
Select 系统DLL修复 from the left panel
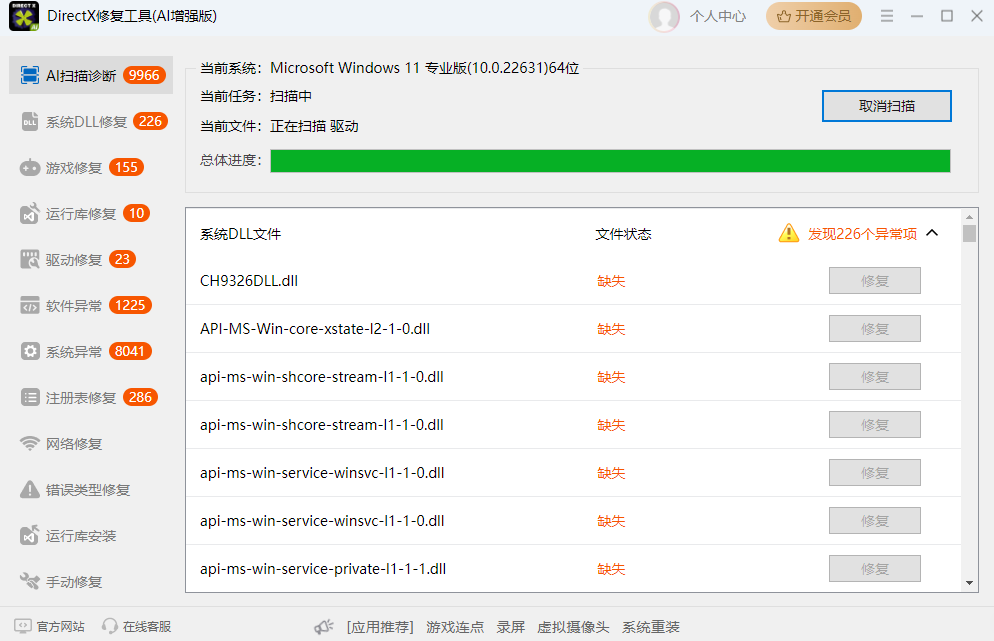pos(75,120)
